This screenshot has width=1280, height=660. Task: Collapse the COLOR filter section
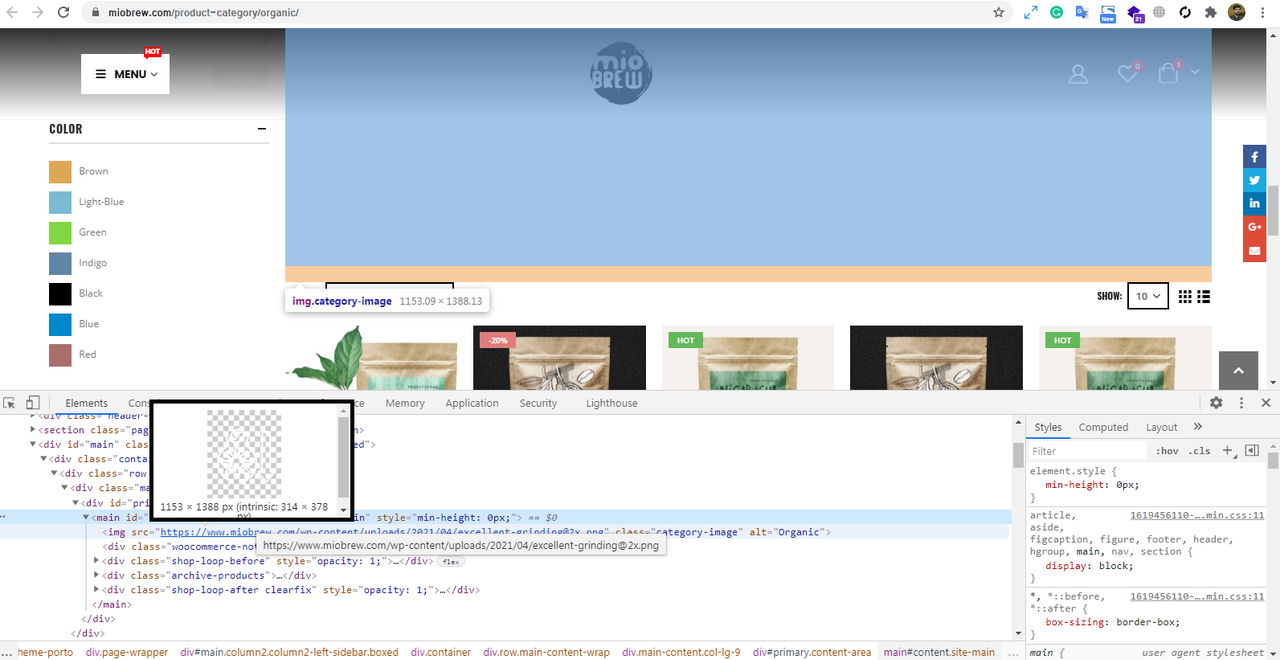262,129
